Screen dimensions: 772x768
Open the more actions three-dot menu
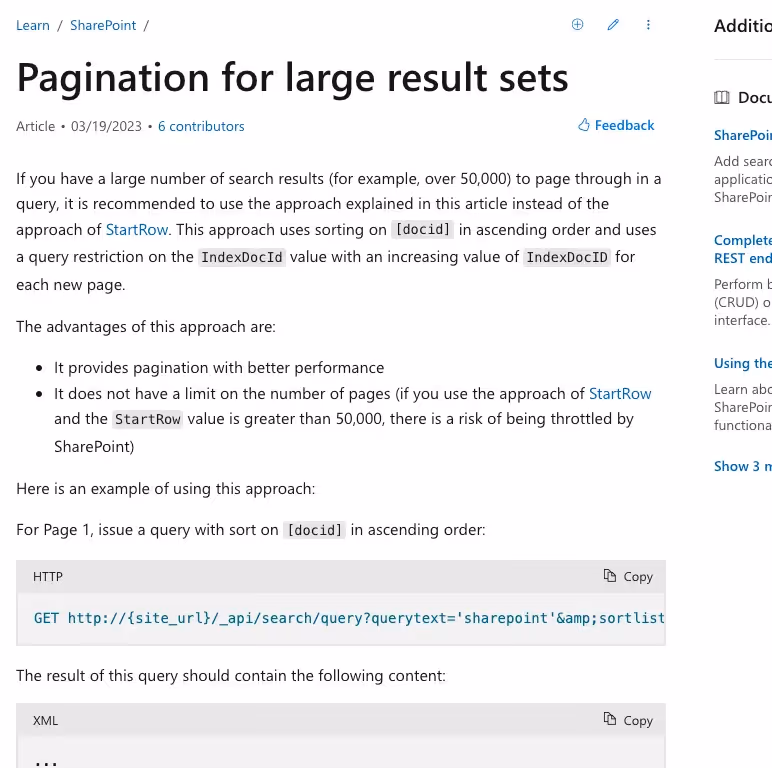(648, 25)
